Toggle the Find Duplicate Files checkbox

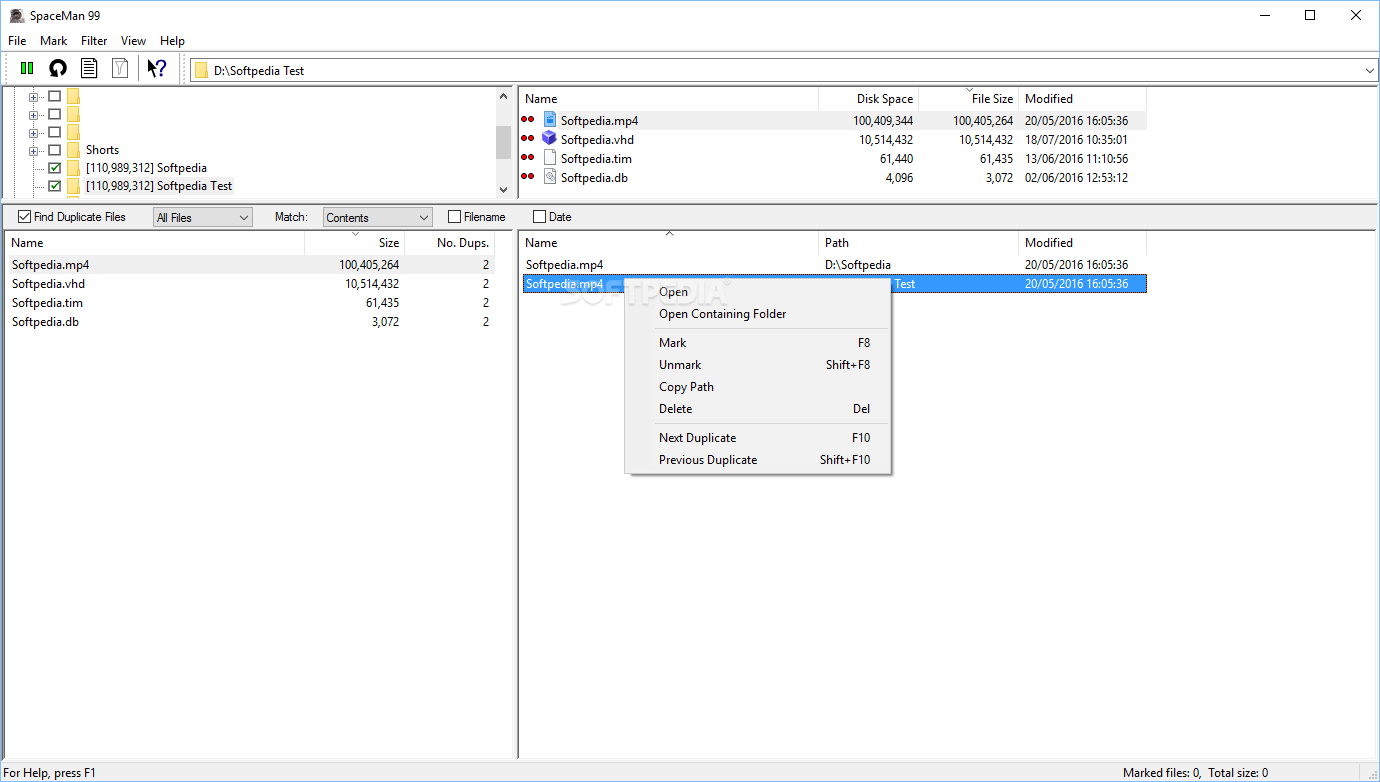point(25,217)
